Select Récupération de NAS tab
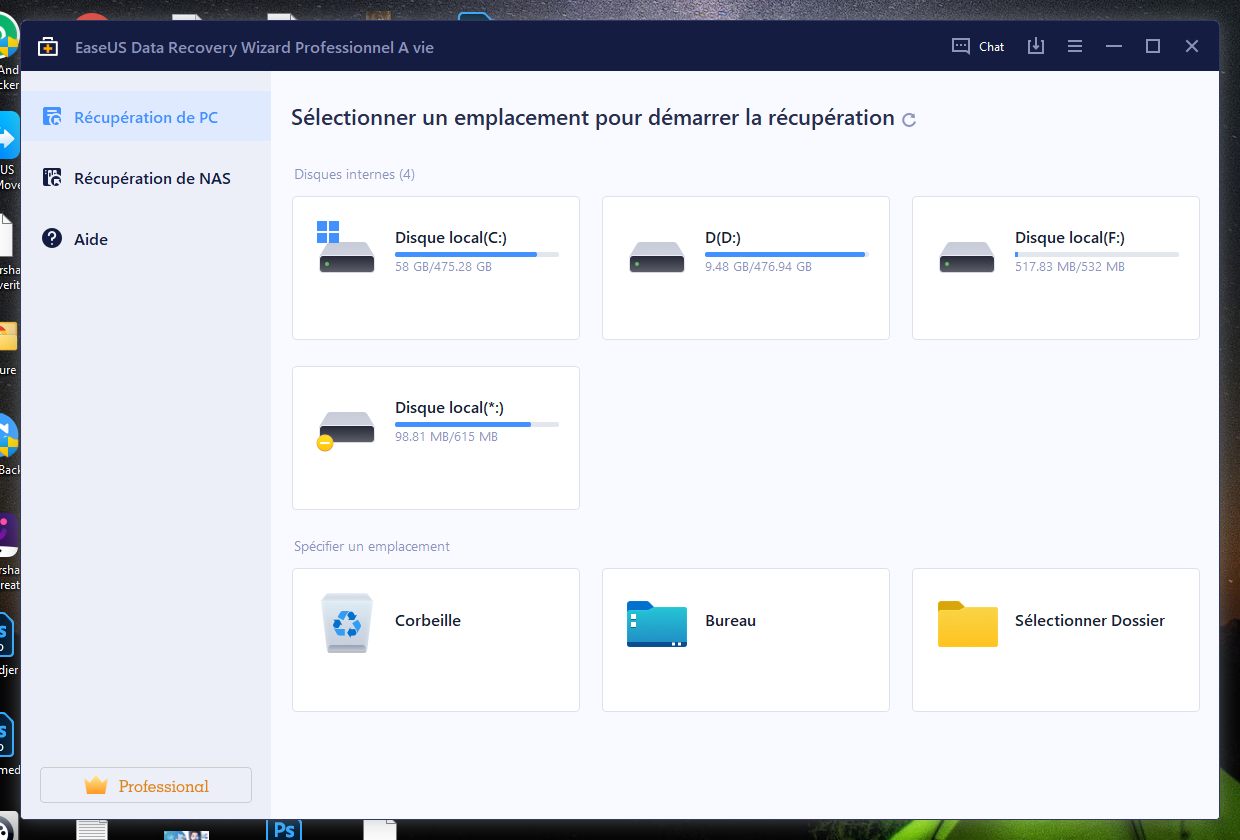 (146, 178)
